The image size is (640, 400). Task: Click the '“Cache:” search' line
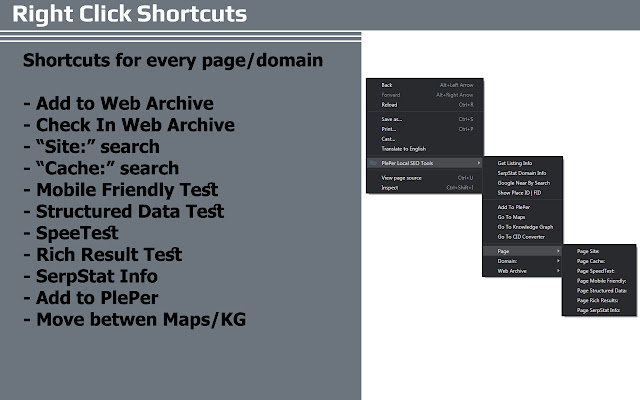[x=101, y=168]
